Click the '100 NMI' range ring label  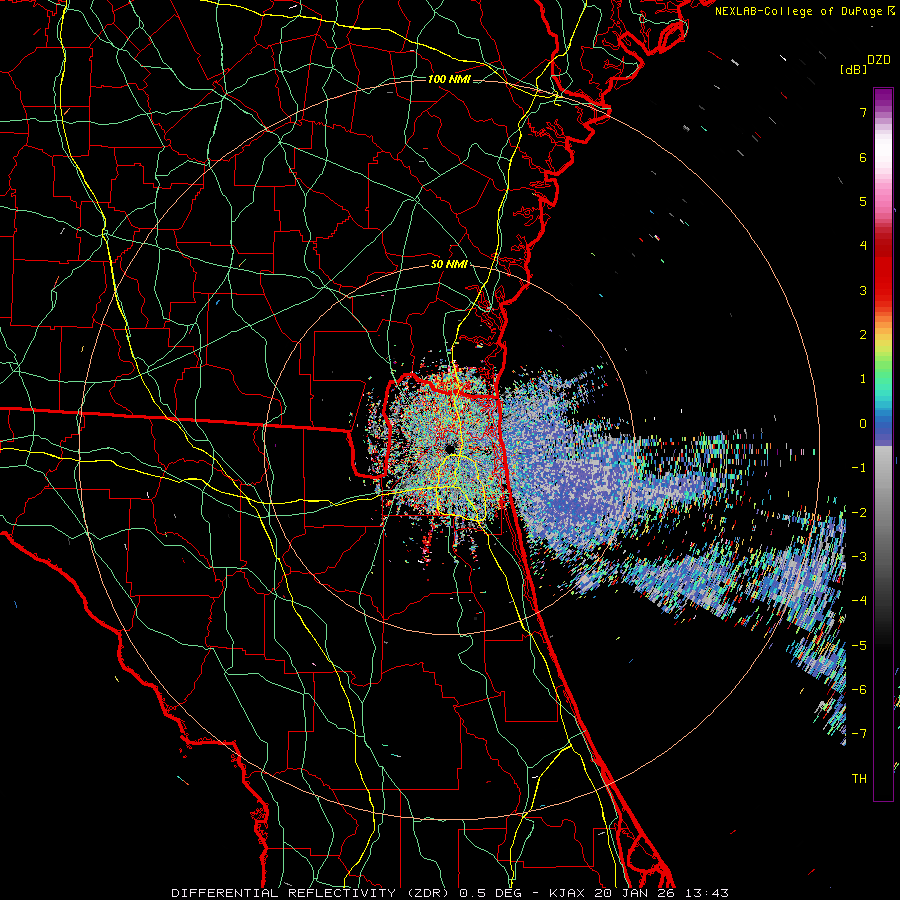[x=449, y=79]
